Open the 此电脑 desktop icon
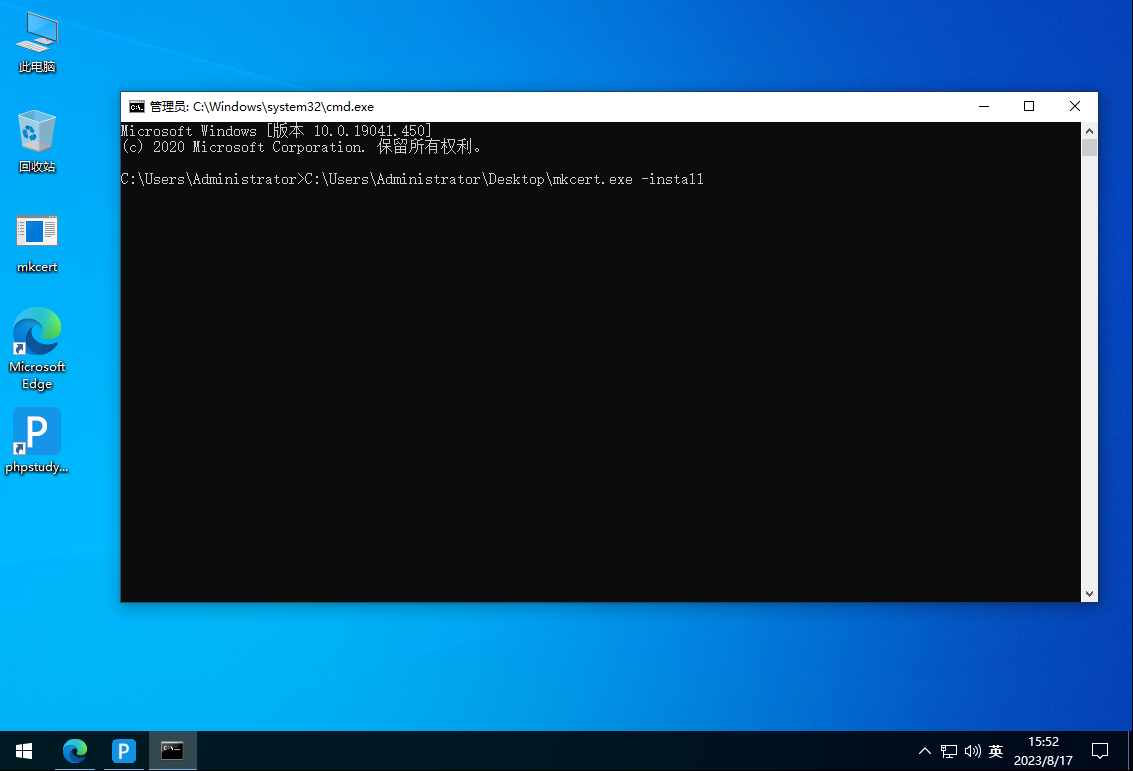 [x=37, y=43]
